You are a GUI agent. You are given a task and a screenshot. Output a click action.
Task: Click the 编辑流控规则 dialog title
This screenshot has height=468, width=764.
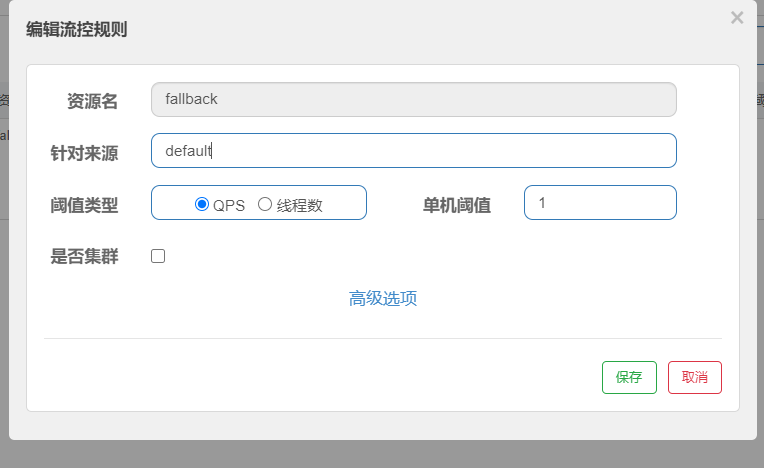tap(76, 29)
